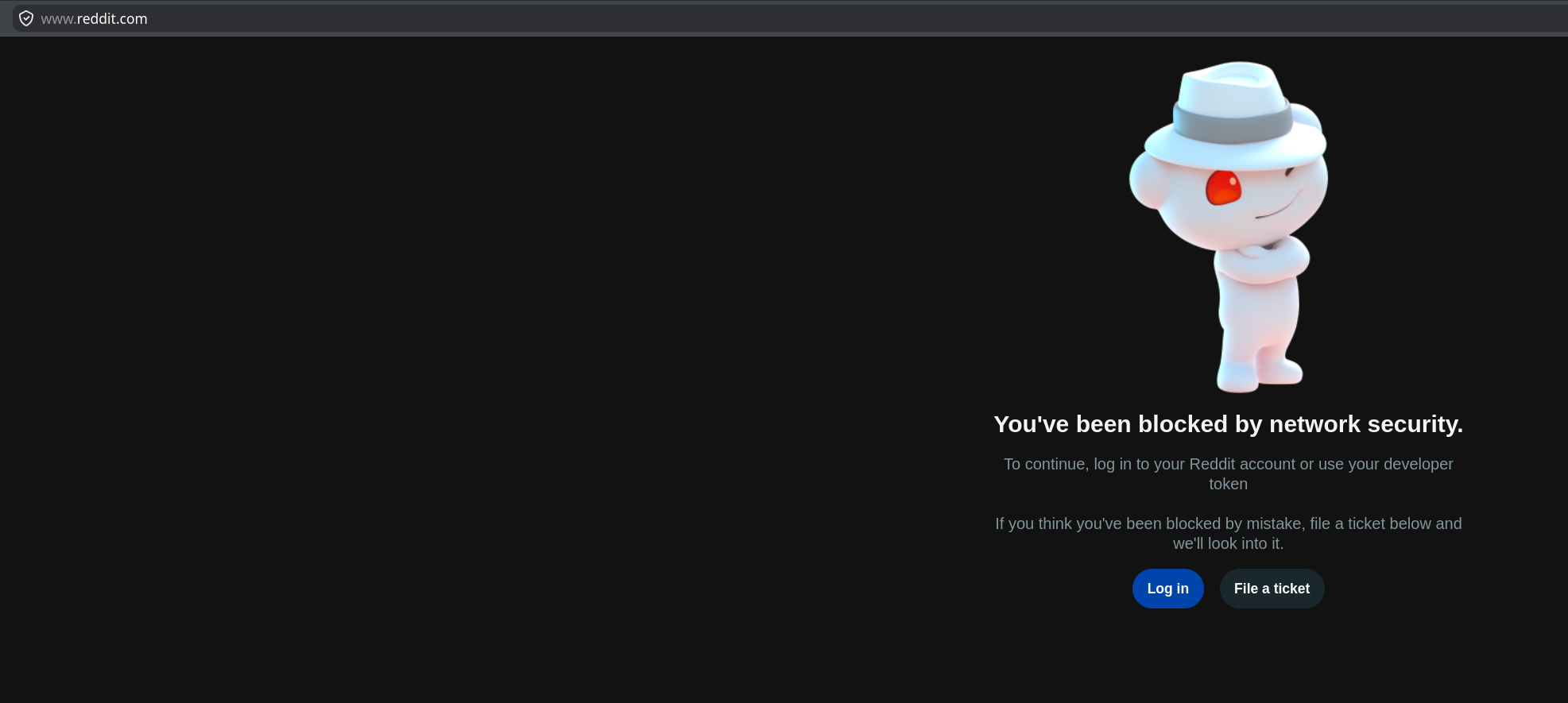
Task: Click the Log in button
Action: point(1167,589)
